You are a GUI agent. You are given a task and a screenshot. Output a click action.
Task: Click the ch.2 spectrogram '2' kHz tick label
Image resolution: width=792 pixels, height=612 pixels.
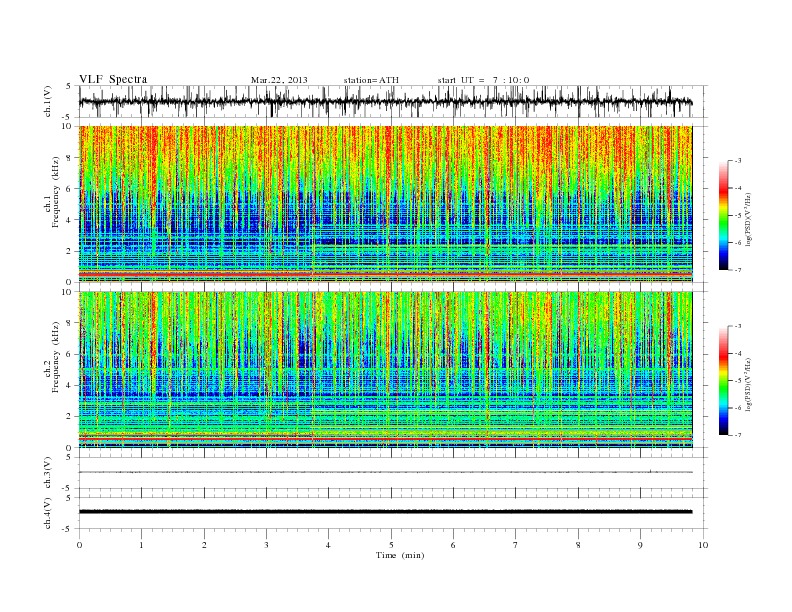(x=69, y=417)
